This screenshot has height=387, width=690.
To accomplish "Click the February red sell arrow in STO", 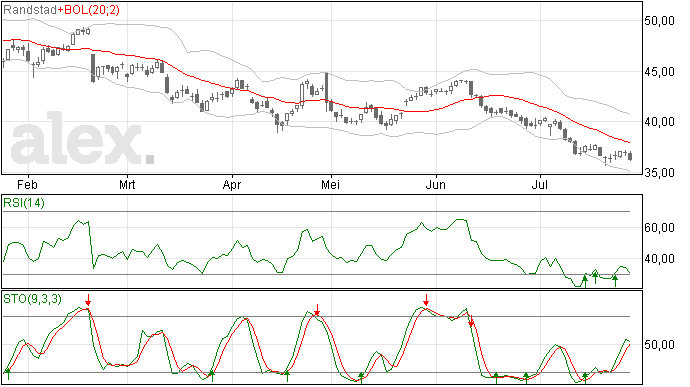I will coord(88,300).
